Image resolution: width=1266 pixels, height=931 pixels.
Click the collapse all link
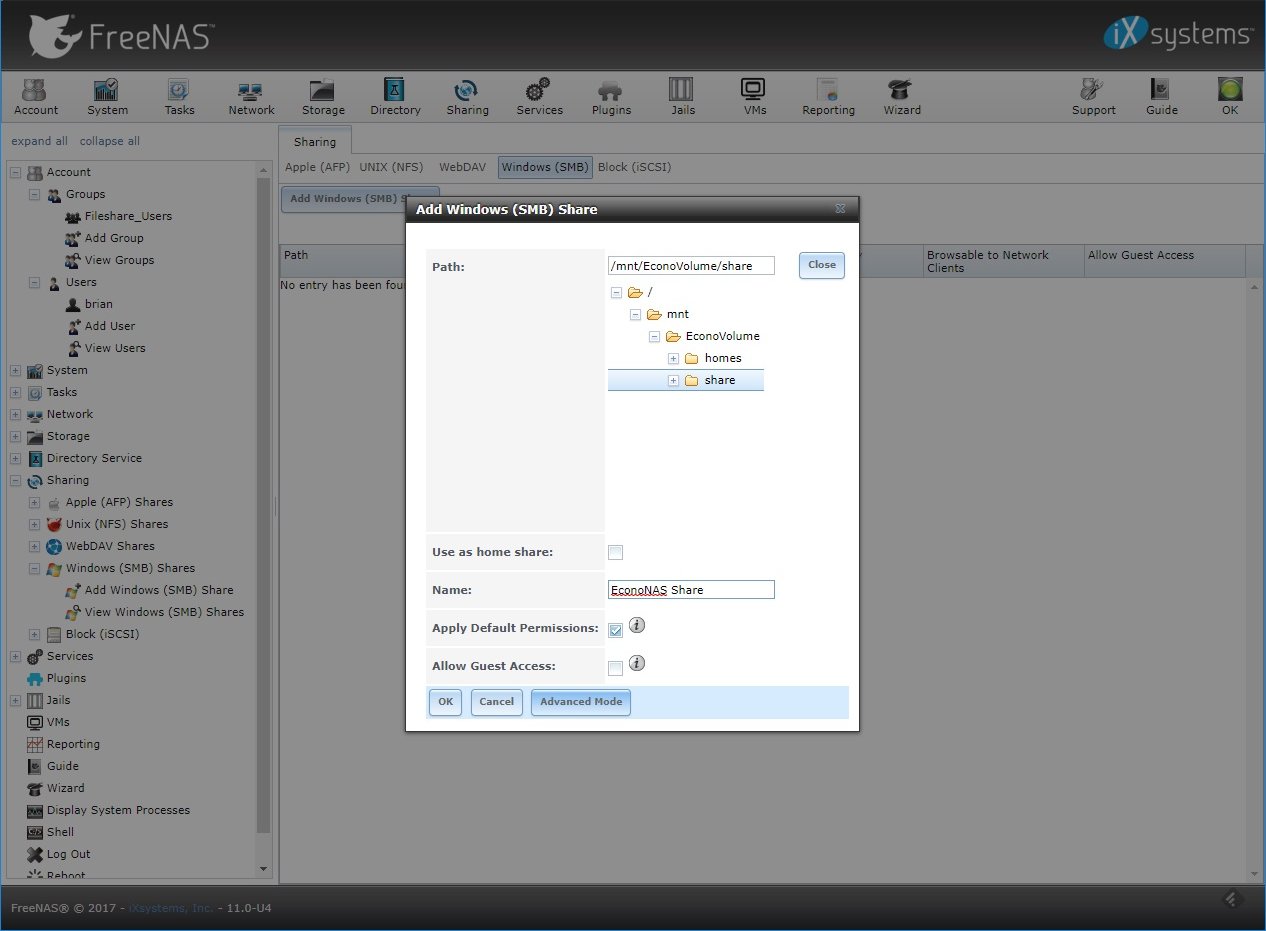[109, 141]
